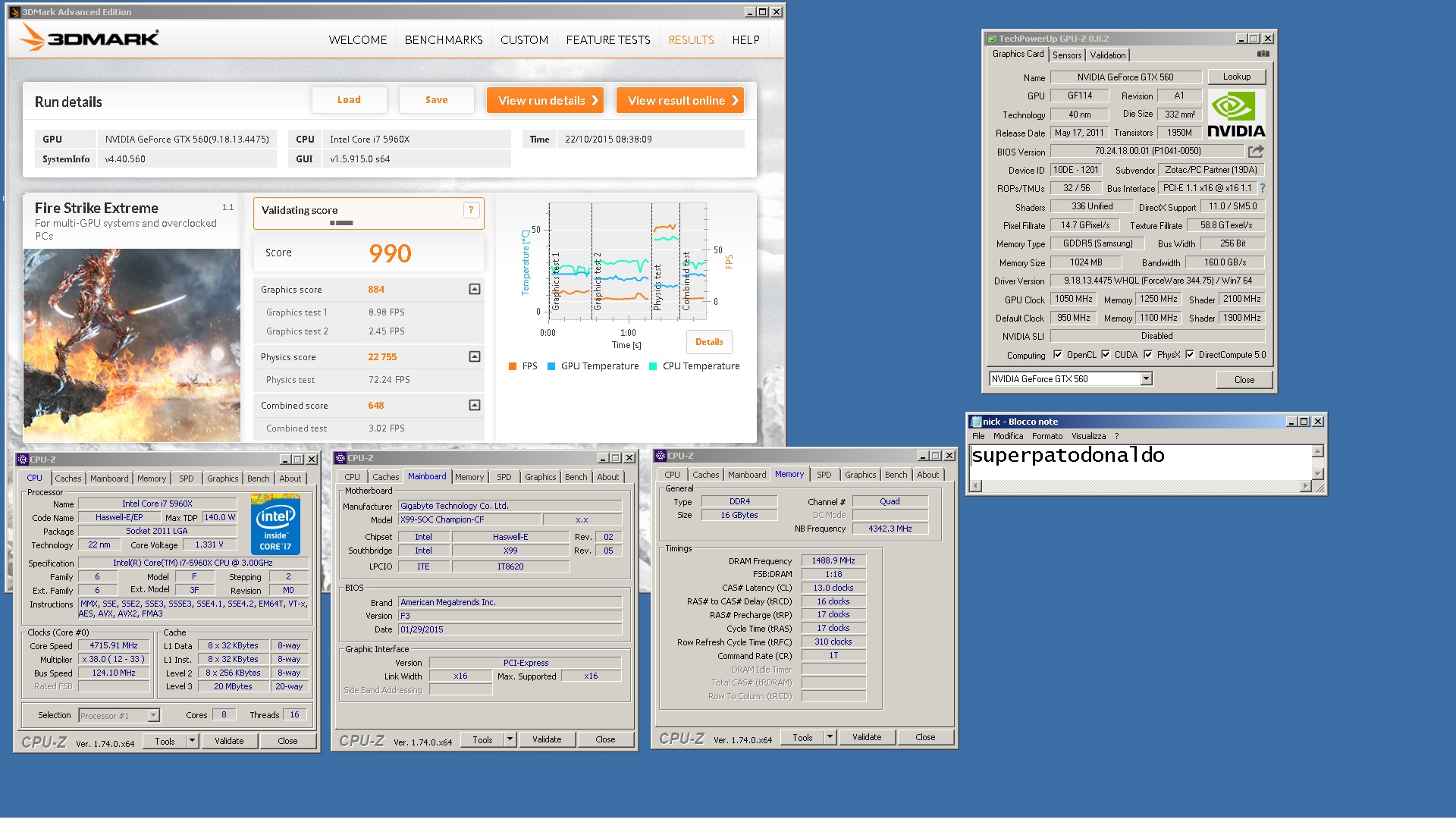1456x819 pixels.
Task: Click Close in the CPU-Z CPU window
Action: click(287, 741)
